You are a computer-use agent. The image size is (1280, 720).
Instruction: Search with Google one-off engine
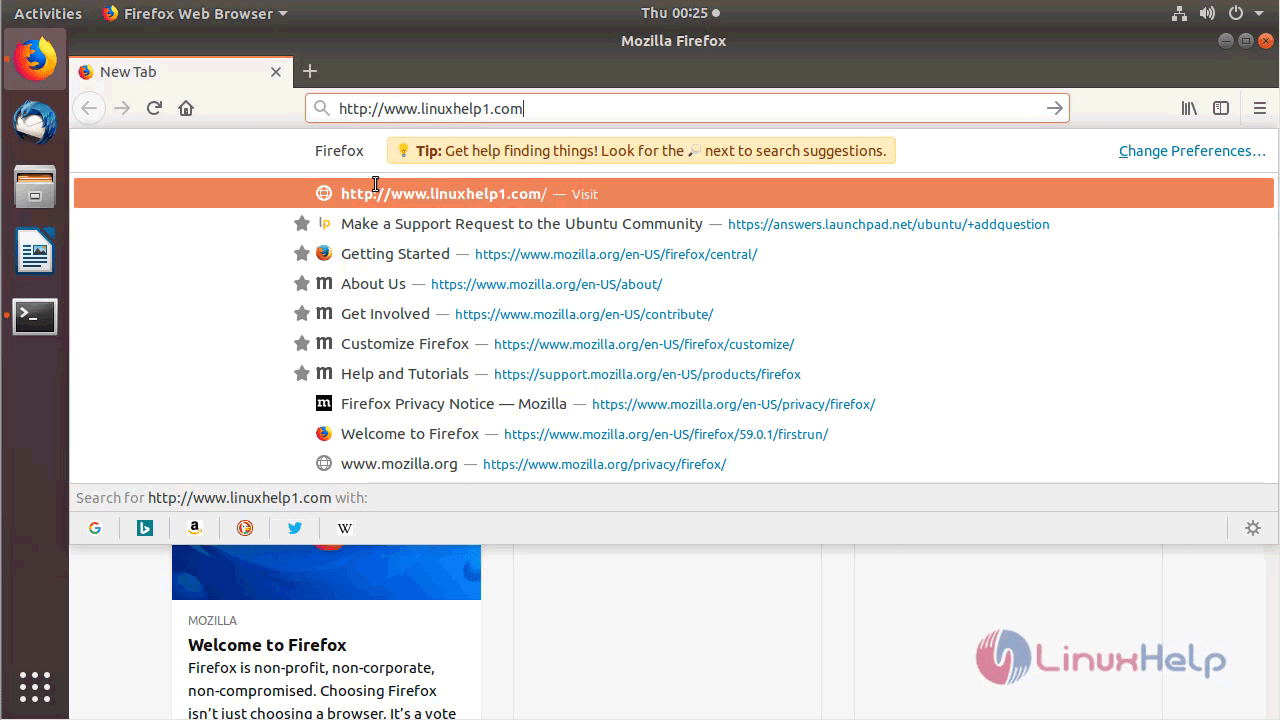pos(95,528)
